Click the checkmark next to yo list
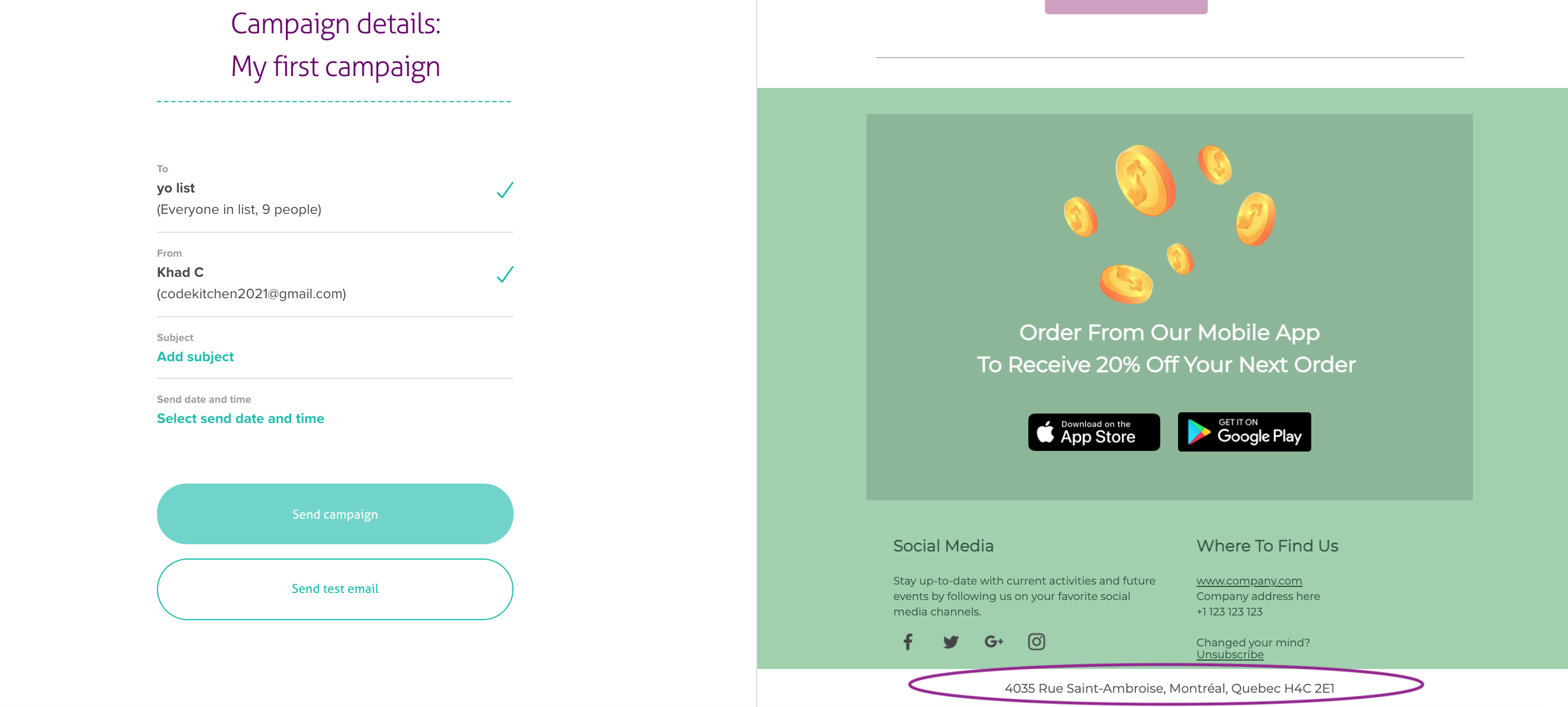This screenshot has height=707, width=1568. click(505, 190)
